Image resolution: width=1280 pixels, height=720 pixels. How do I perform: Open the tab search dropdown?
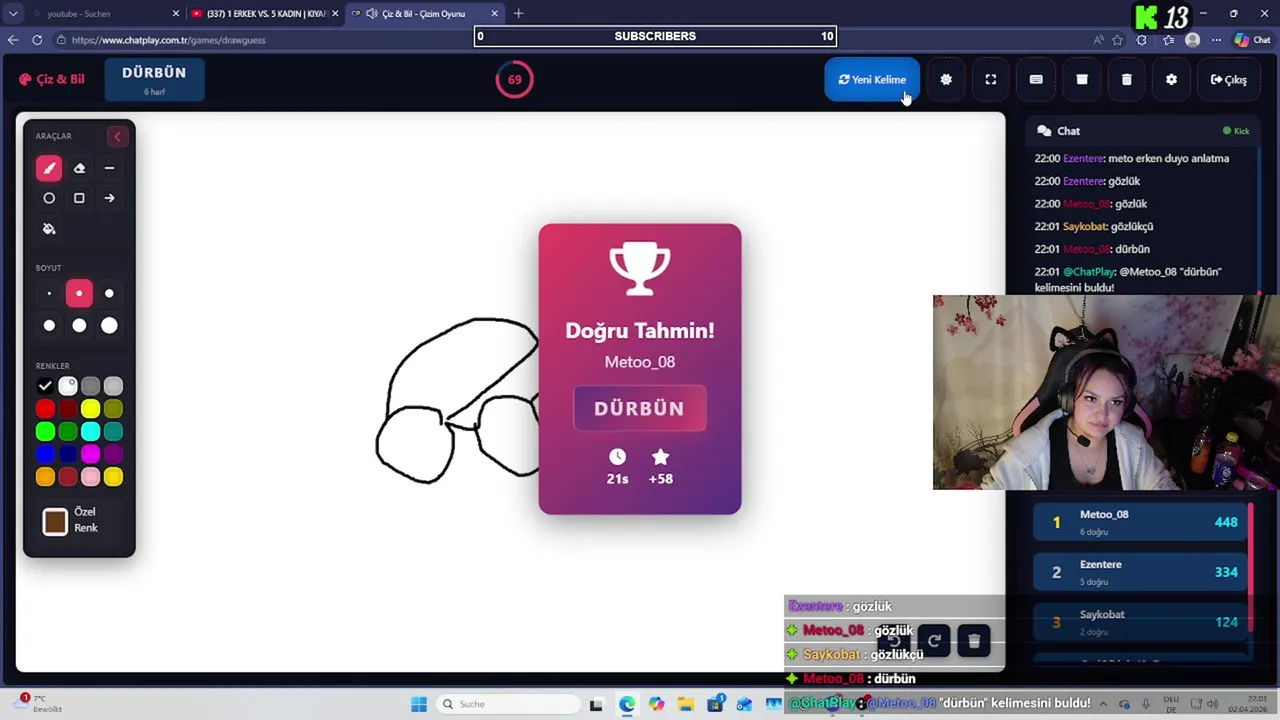coord(12,14)
